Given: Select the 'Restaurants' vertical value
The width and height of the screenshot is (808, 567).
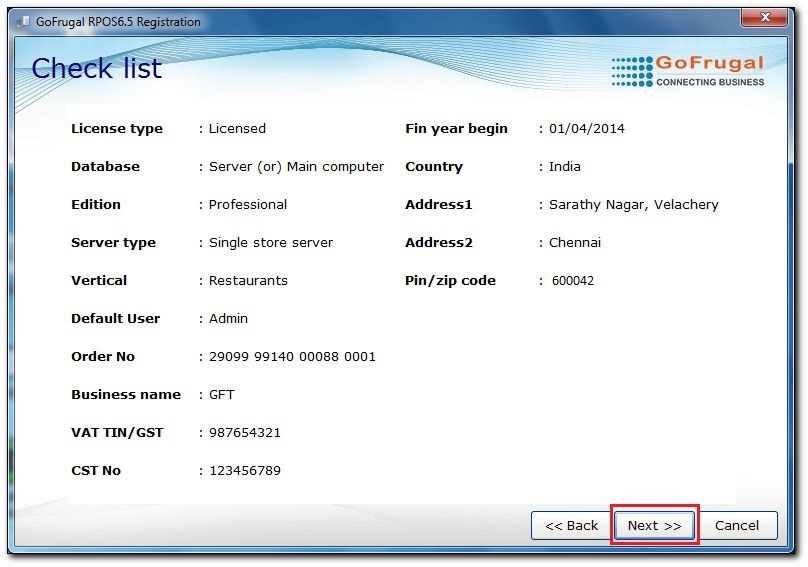Looking at the screenshot, I should 248,280.
